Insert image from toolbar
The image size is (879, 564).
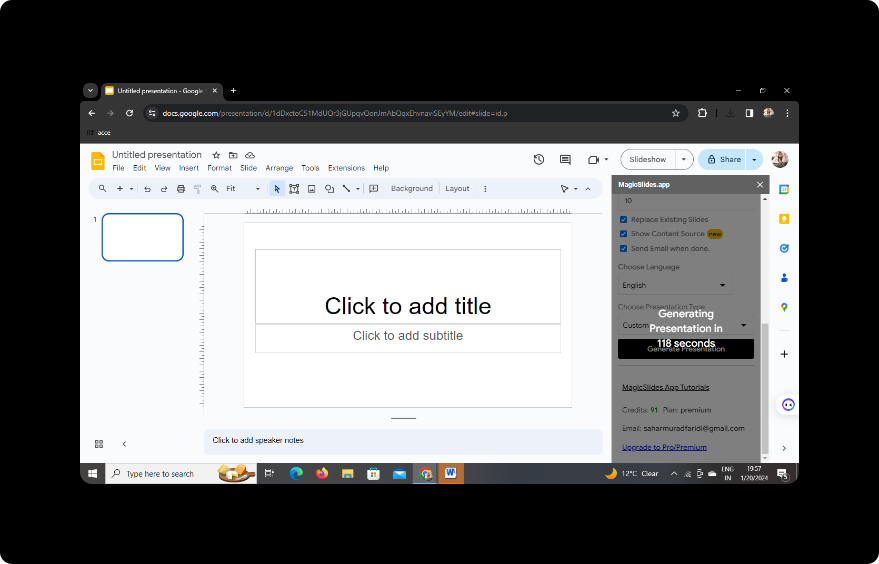312,189
